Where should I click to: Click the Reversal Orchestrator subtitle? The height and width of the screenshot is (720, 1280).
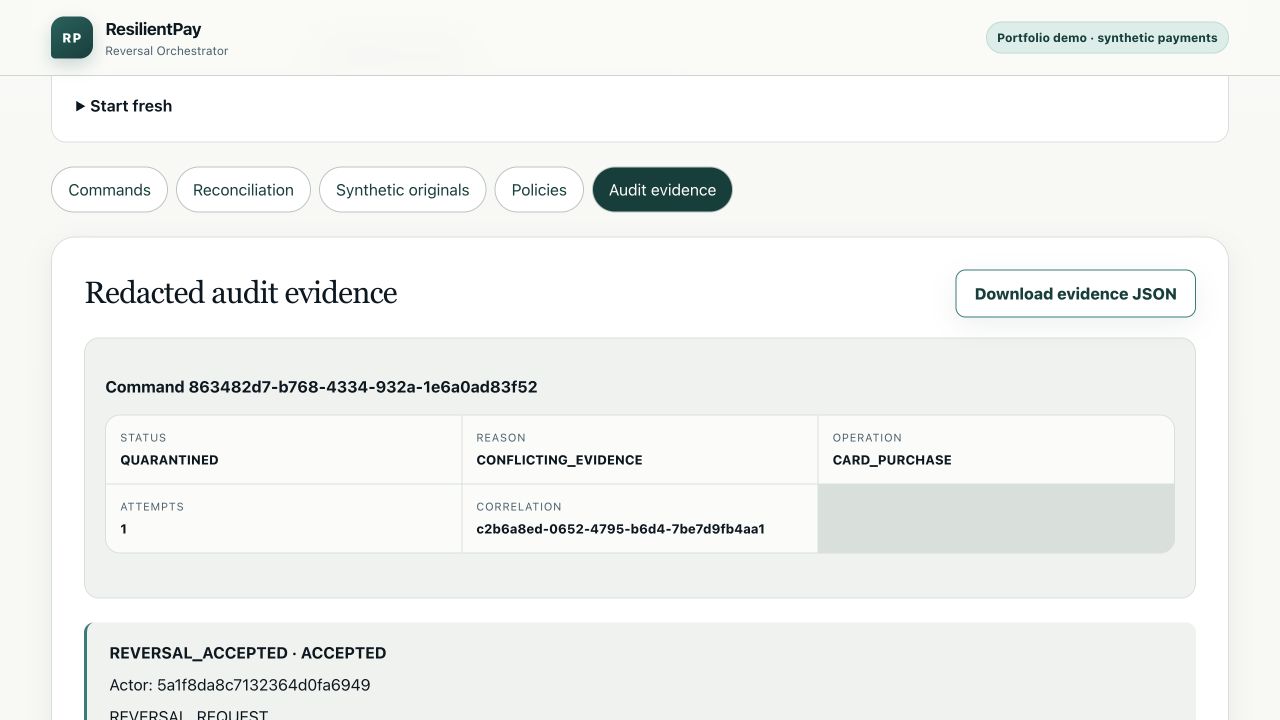click(167, 51)
